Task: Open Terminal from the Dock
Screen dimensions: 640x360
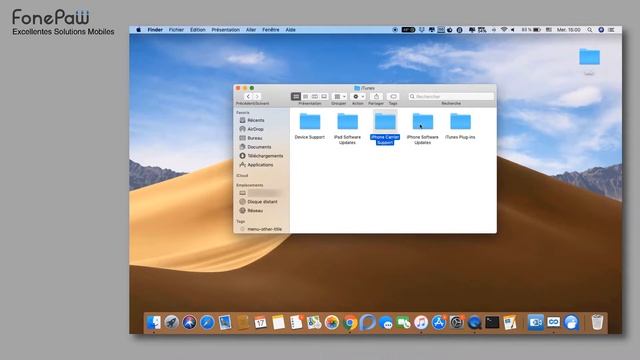Action: click(492, 322)
